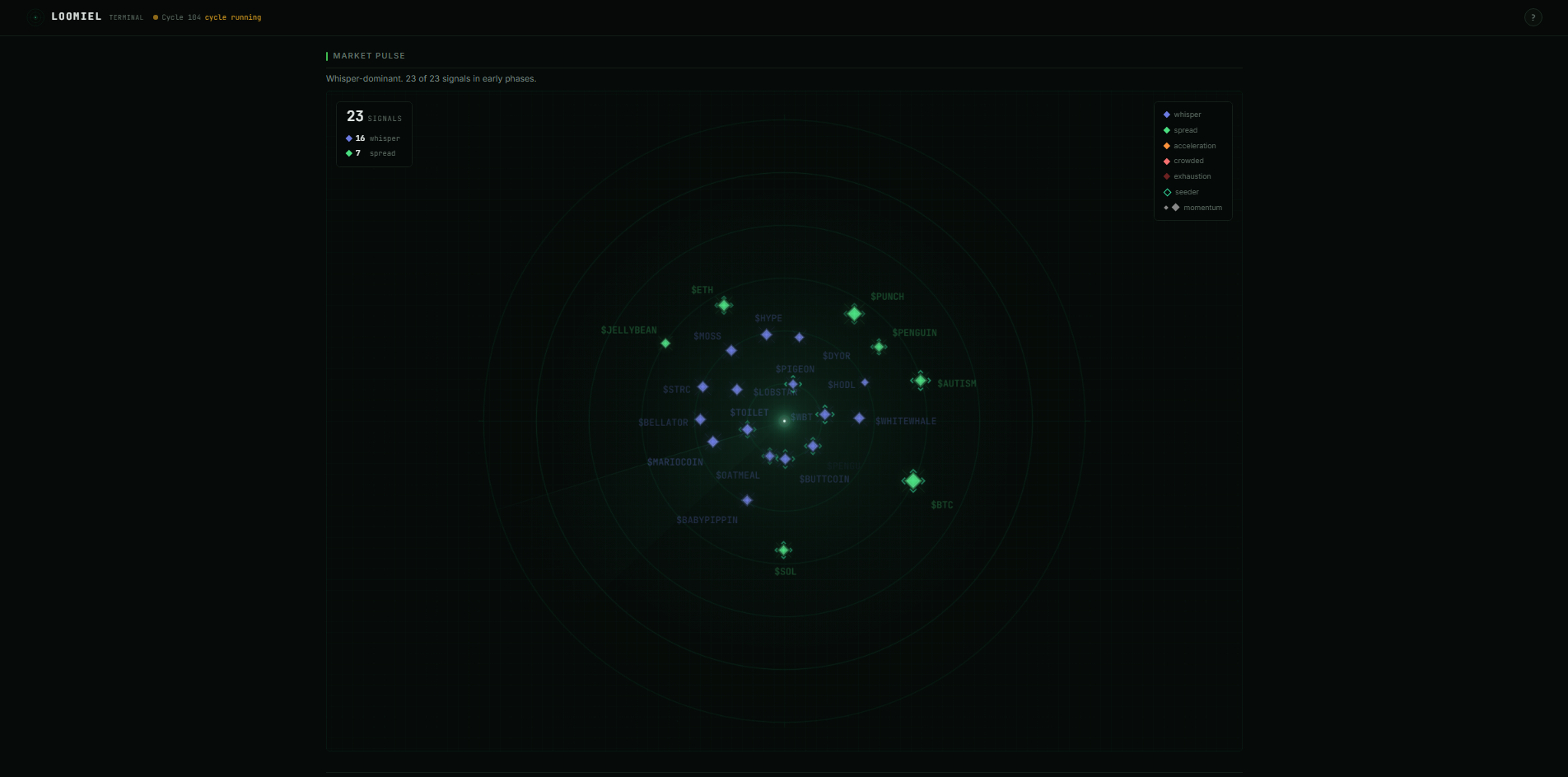Click the LOOMIEL radar logo icon
This screenshot has width=1568, height=777.
(34, 16)
